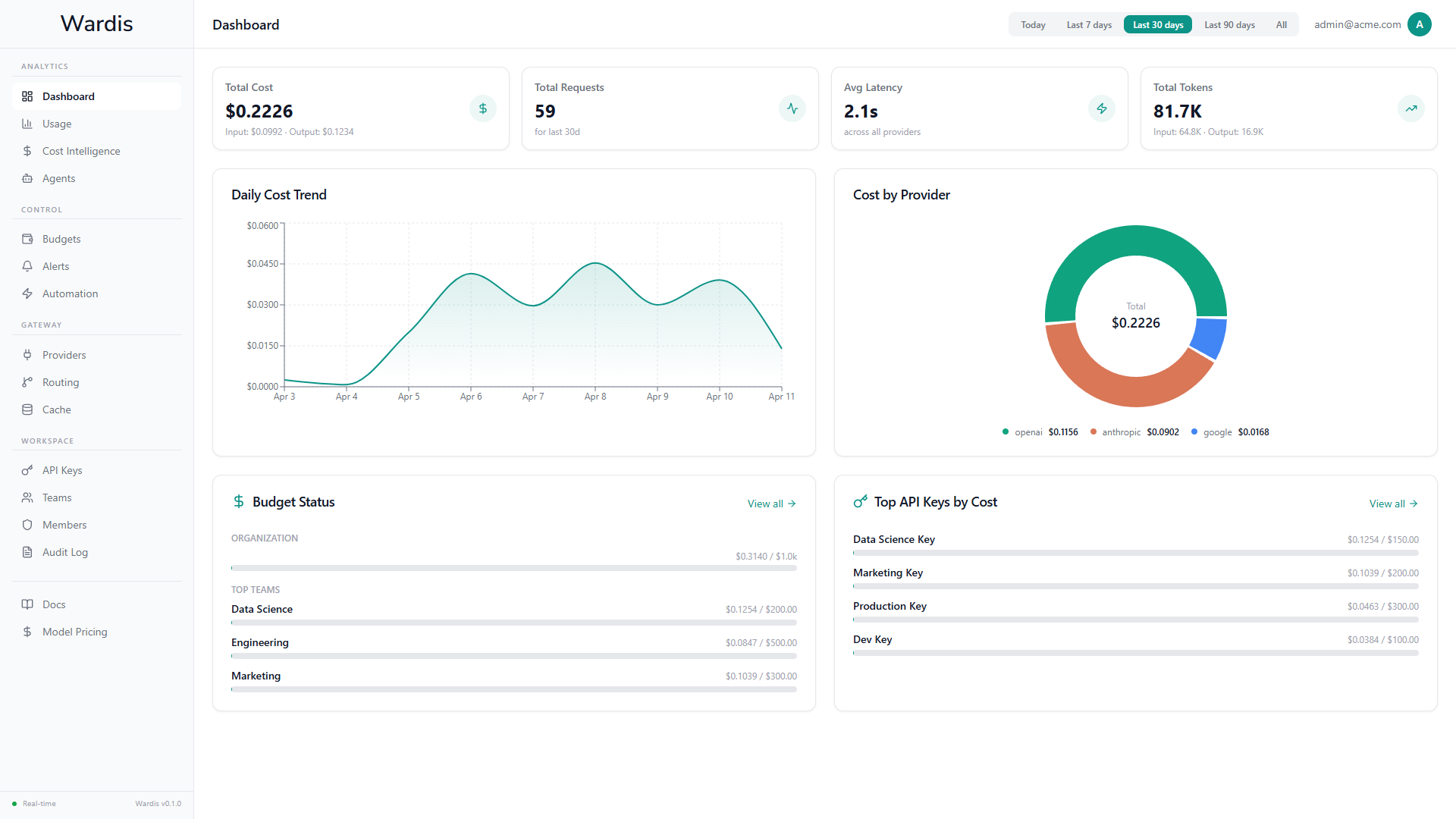Click the Alerts bell icon
The width and height of the screenshot is (1456, 819).
point(27,266)
